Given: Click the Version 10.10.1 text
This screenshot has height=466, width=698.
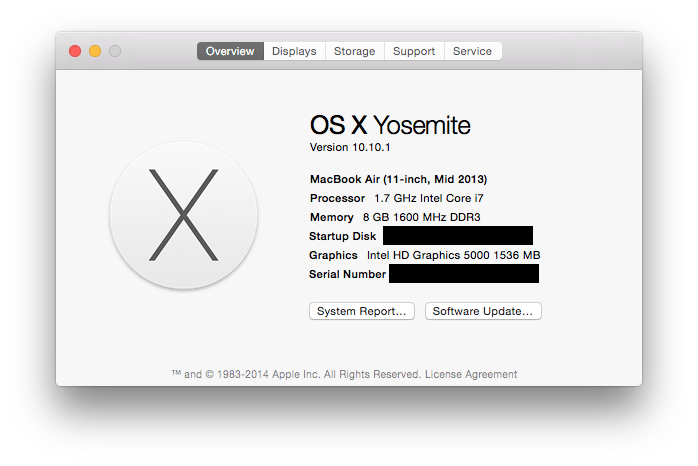Looking at the screenshot, I should 350,147.
